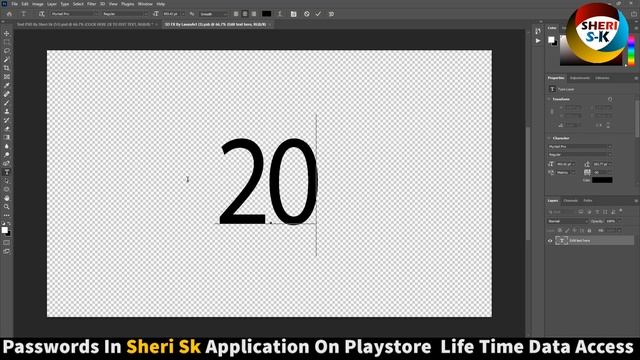640x360 pixels.
Task: Select the Move tool
Action: point(7,33)
